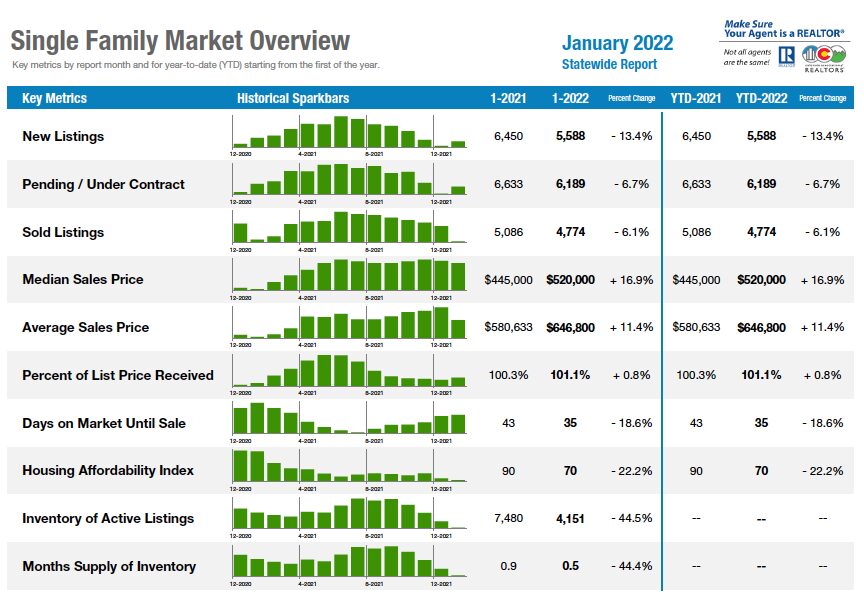864x599 pixels.
Task: Click the REALTOR R logo icon
Action: (x=786, y=57)
